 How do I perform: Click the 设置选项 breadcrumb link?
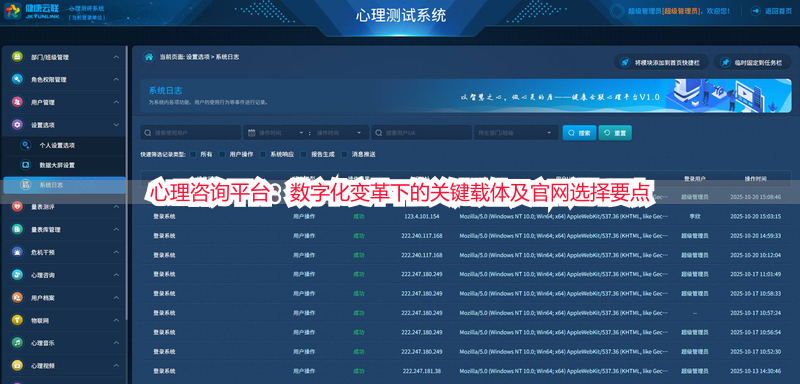click(x=197, y=57)
